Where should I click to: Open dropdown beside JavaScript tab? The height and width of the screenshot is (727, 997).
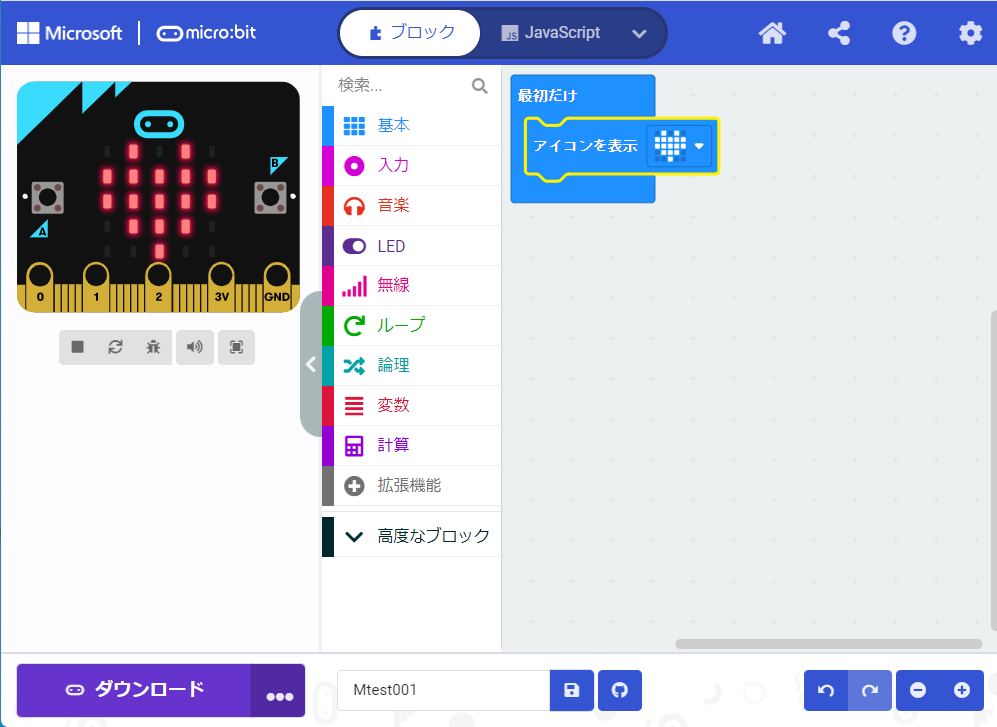point(640,33)
